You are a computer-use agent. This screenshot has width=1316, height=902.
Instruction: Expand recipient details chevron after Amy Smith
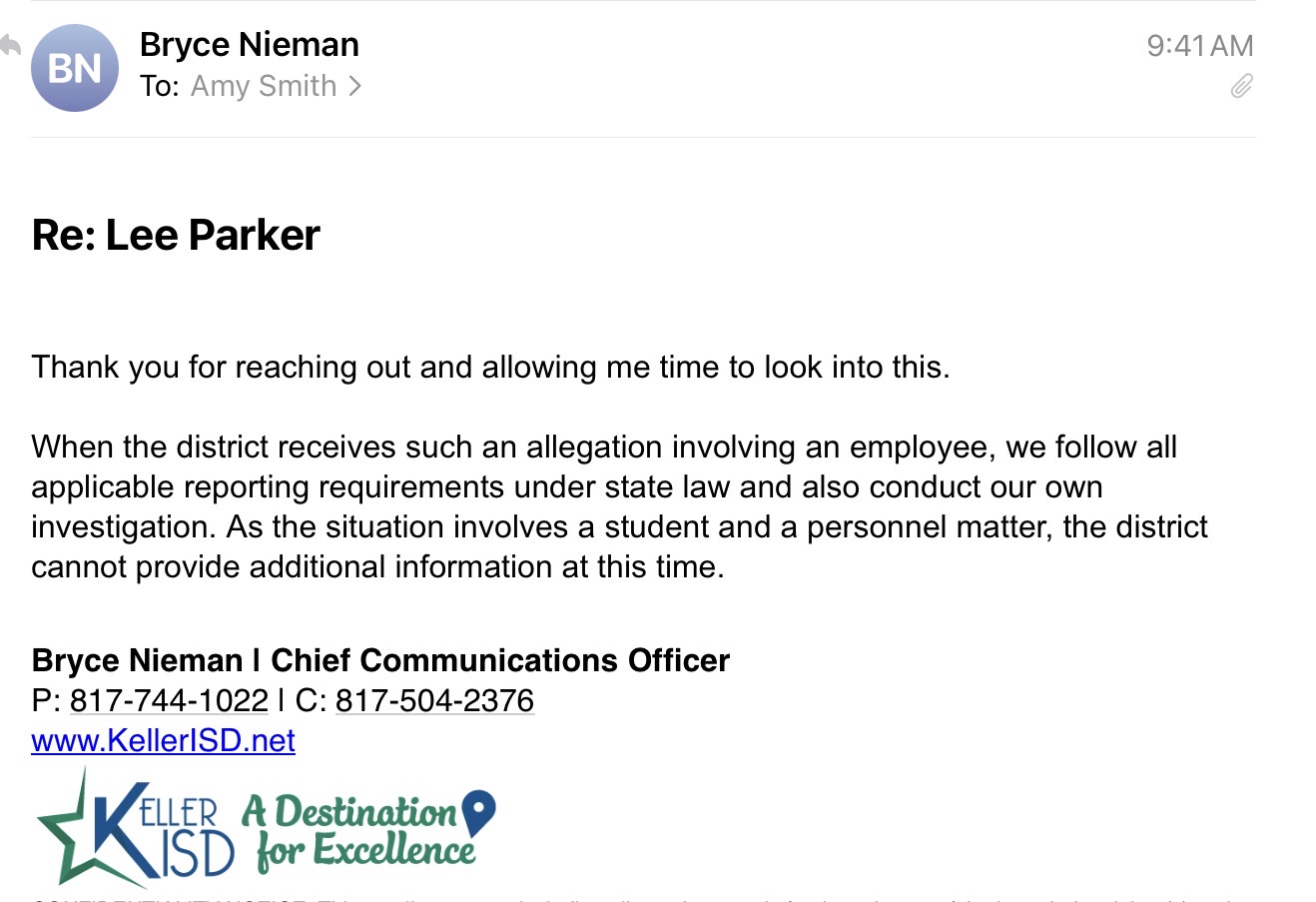coord(354,87)
